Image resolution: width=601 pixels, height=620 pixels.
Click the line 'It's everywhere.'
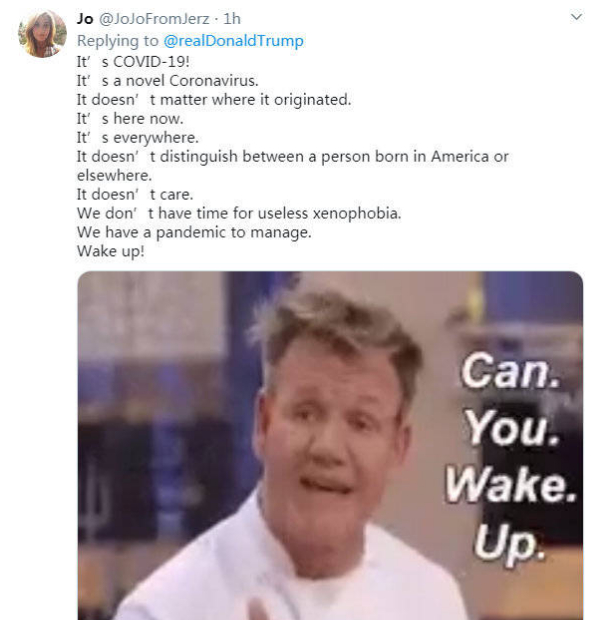138,138
